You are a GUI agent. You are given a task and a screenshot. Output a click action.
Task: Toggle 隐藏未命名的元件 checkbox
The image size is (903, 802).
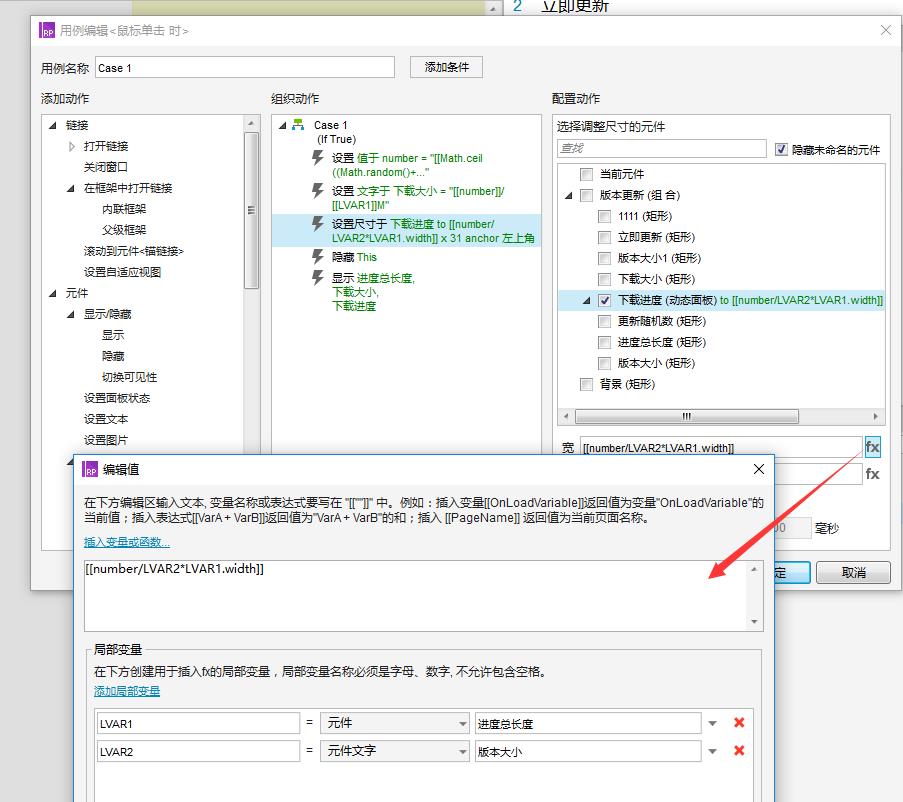(x=781, y=150)
